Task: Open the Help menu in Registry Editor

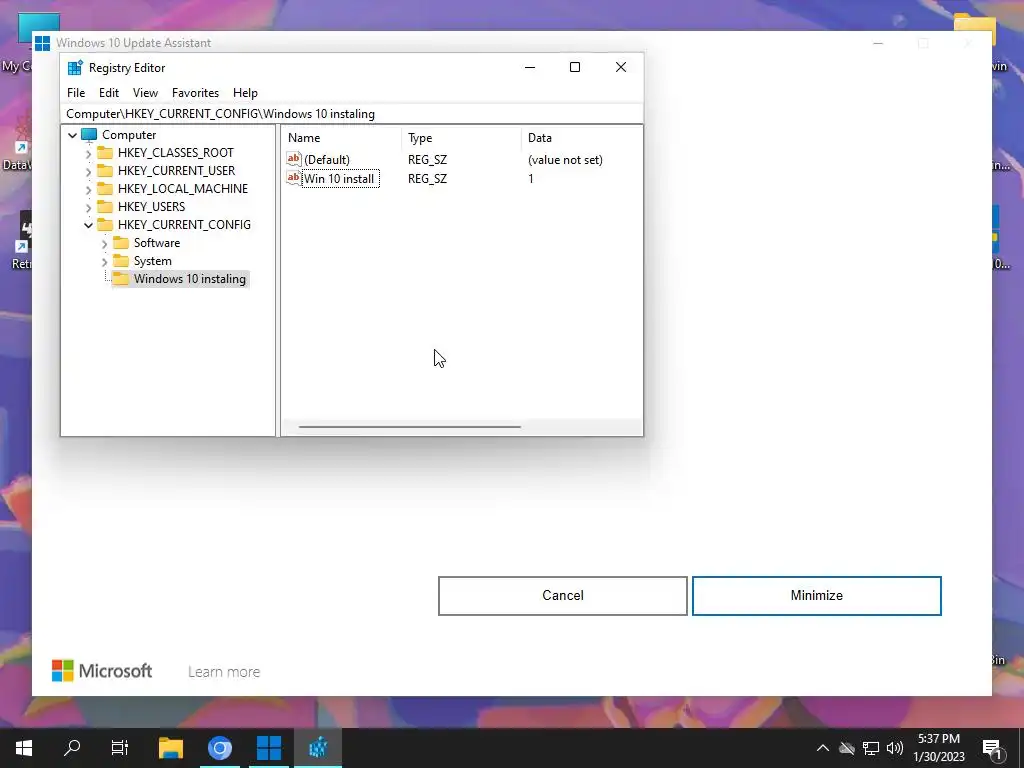Action: (x=245, y=93)
